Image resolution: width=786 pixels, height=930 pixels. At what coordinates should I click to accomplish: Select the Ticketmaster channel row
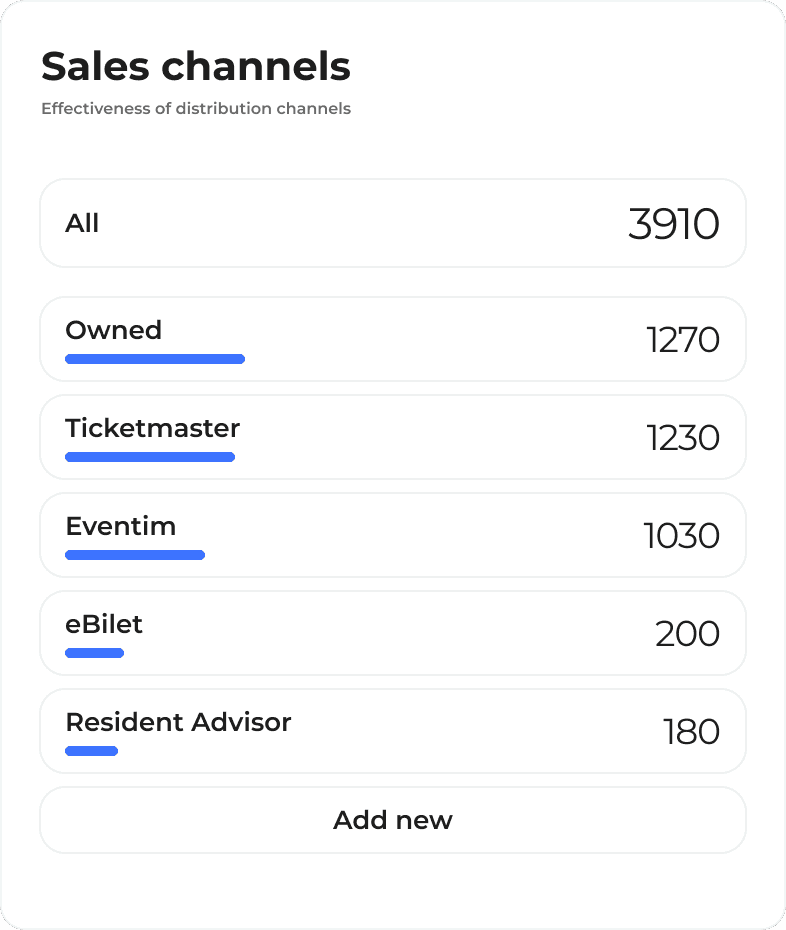point(393,437)
